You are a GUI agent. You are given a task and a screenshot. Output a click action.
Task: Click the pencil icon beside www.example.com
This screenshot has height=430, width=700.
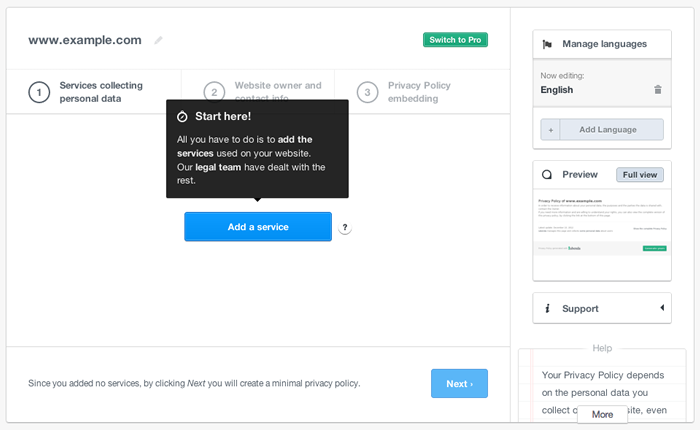coord(158,40)
